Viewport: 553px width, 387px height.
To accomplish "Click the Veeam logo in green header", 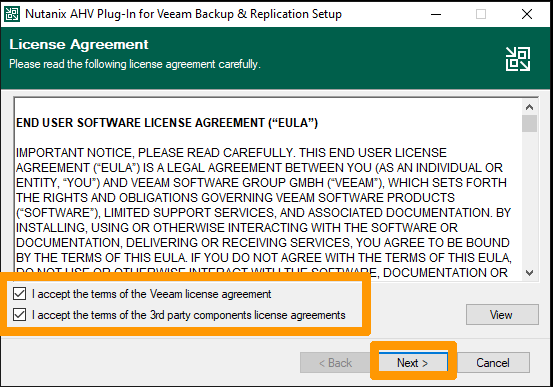I will pyautogui.click(x=518, y=59).
